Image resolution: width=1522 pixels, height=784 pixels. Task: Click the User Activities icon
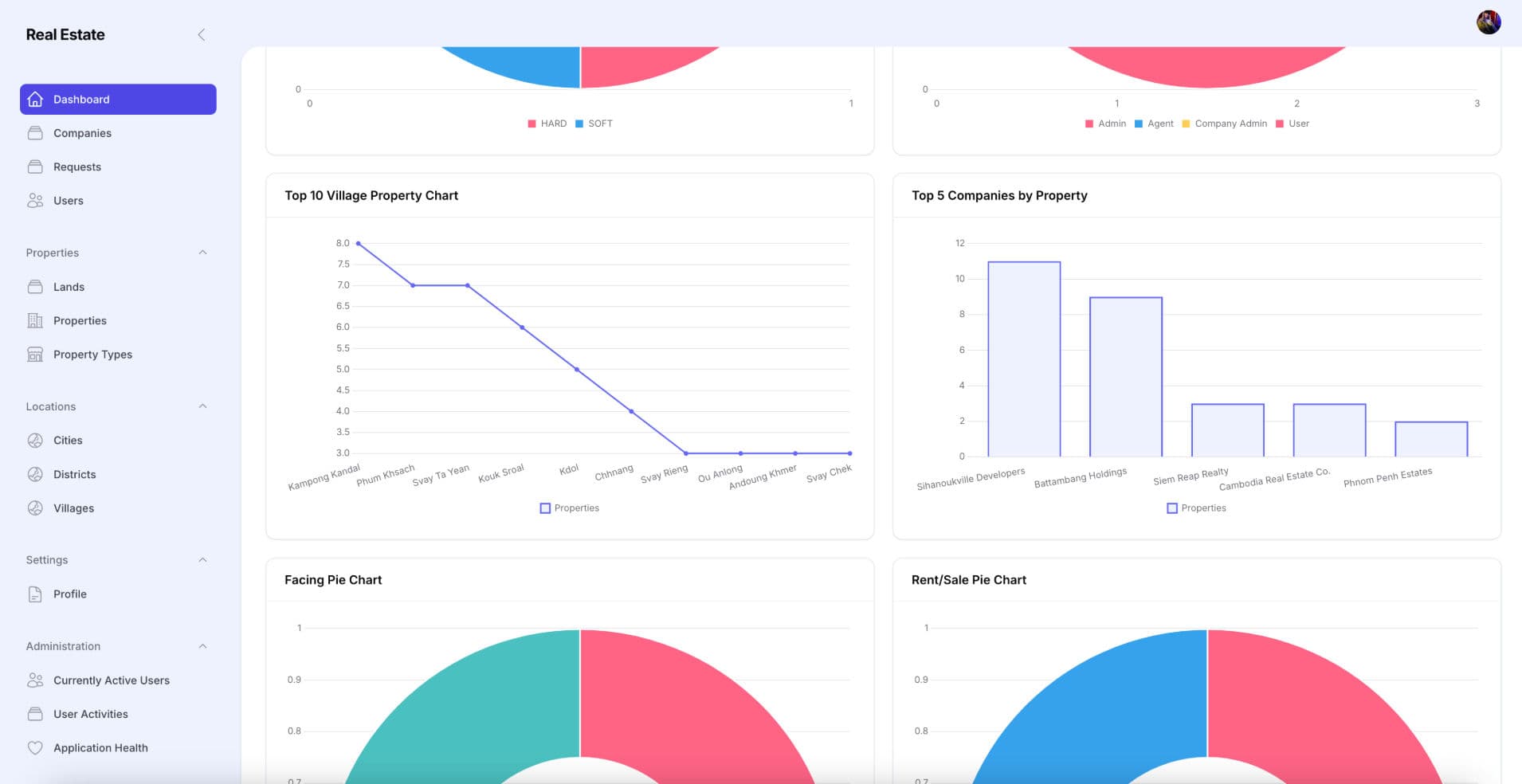pos(35,714)
